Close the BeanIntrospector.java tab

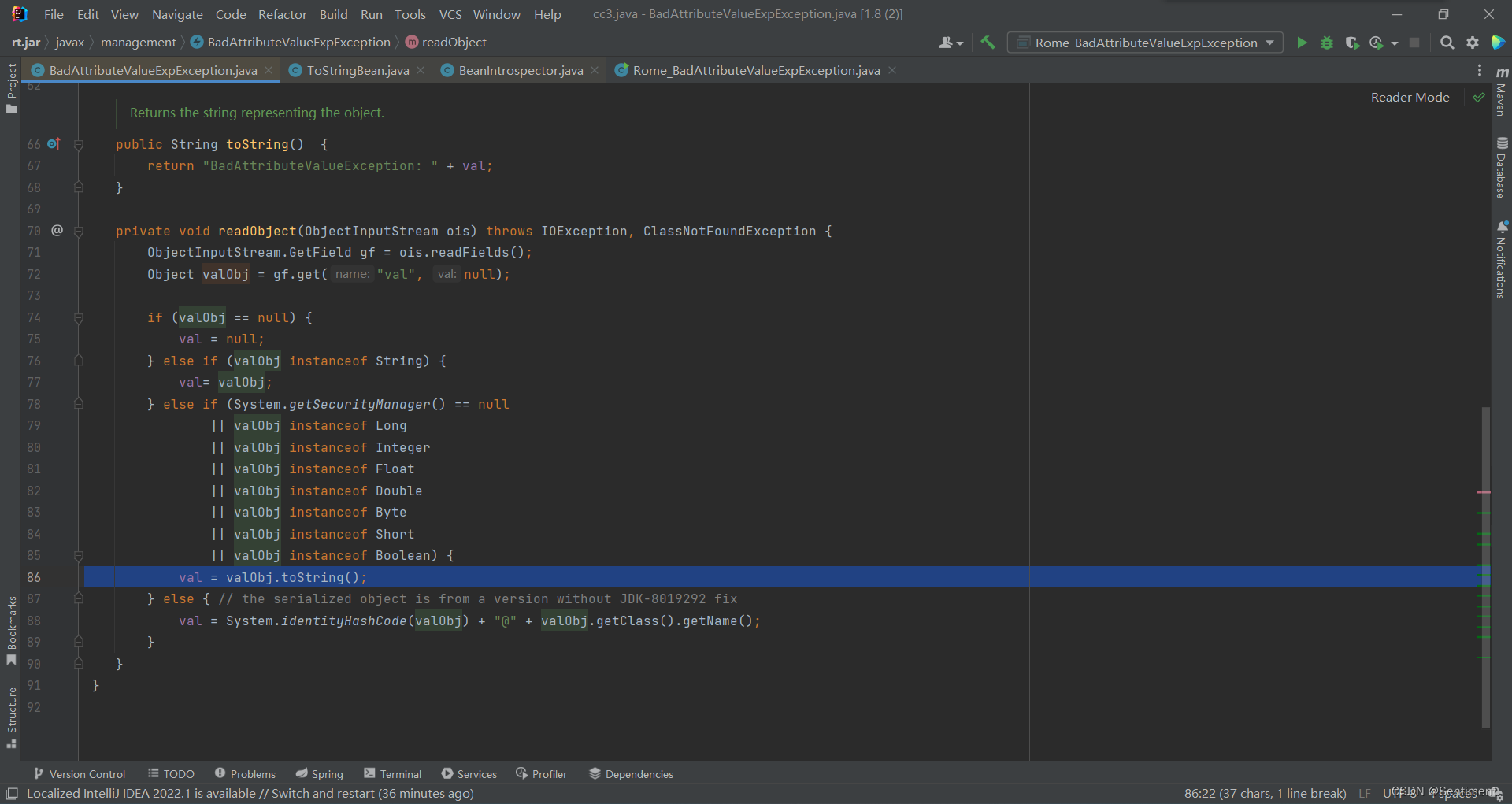click(x=595, y=70)
